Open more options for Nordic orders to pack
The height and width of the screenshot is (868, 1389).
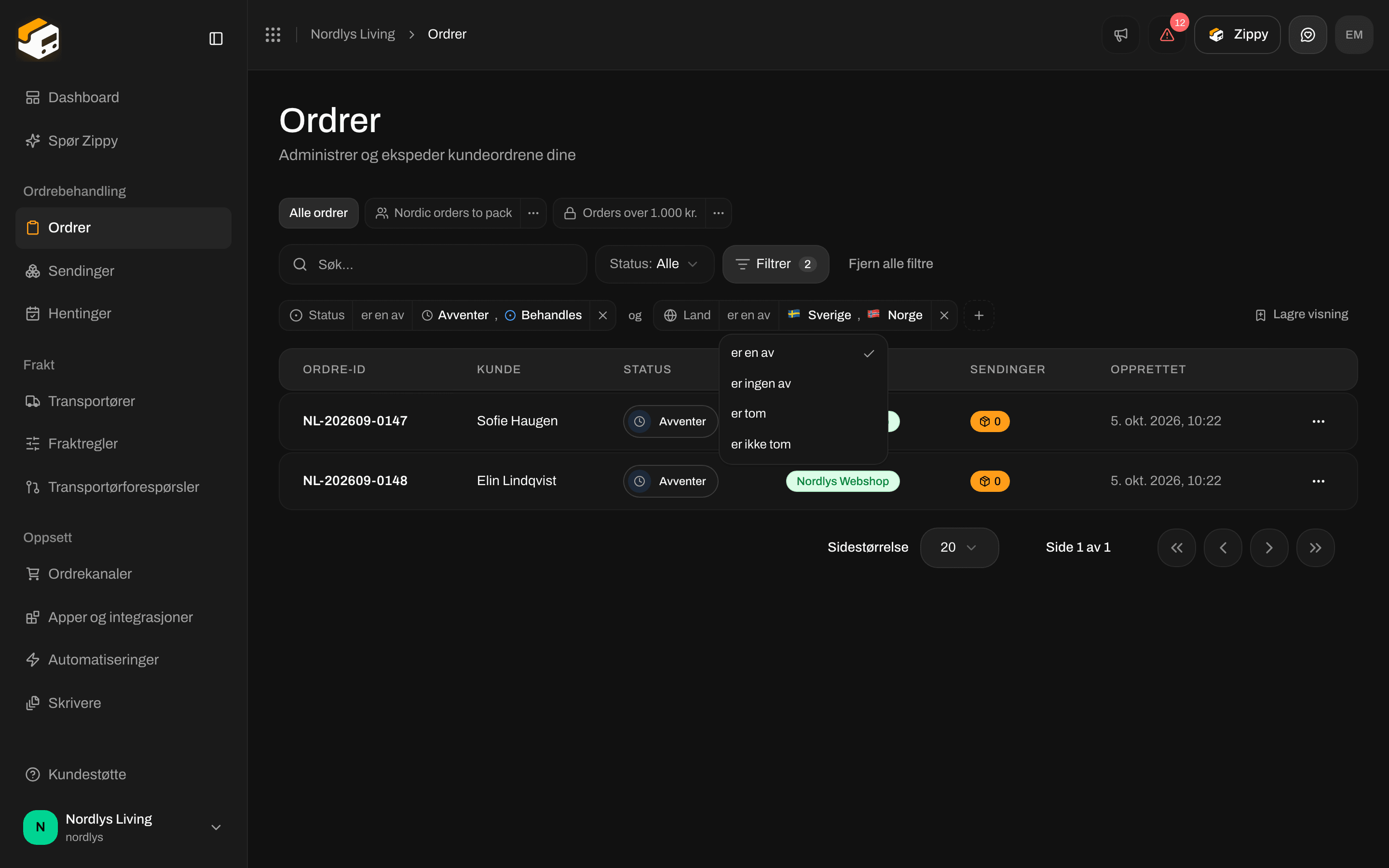(x=533, y=213)
